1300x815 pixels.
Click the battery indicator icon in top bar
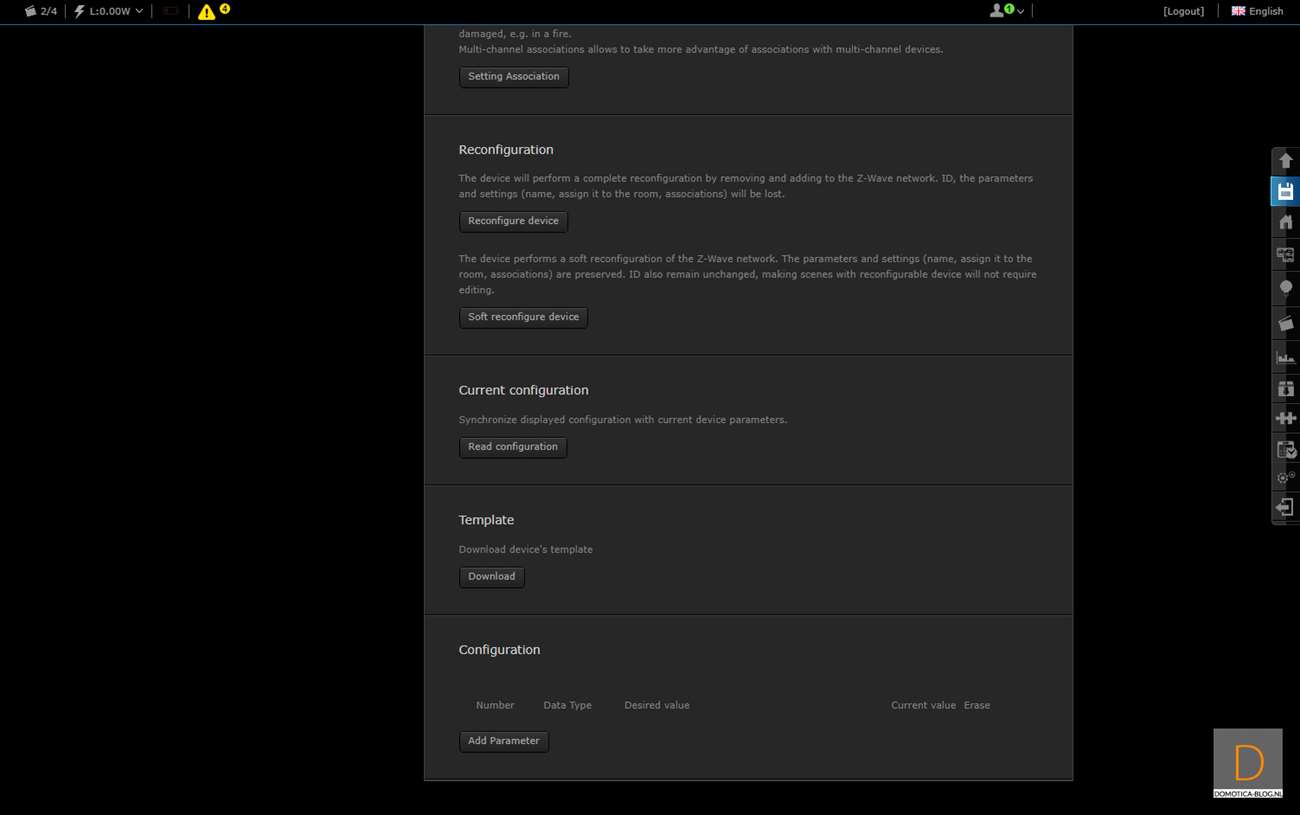click(x=170, y=11)
